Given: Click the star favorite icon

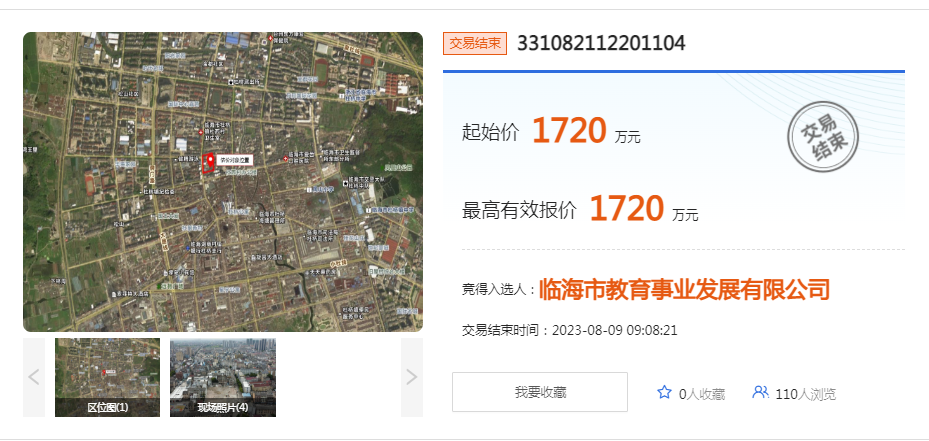Looking at the screenshot, I should pyautogui.click(x=664, y=392).
